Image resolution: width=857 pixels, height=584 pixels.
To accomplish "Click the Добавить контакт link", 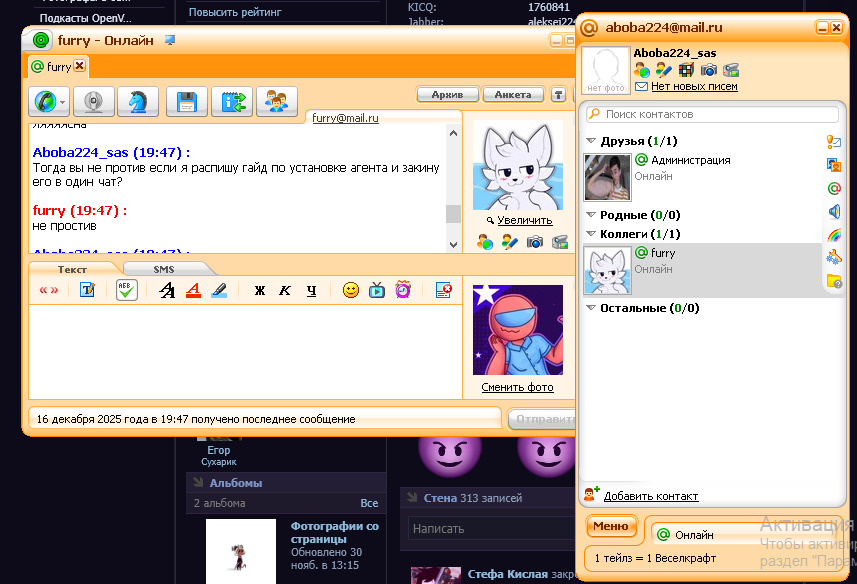I will pyautogui.click(x=651, y=496).
